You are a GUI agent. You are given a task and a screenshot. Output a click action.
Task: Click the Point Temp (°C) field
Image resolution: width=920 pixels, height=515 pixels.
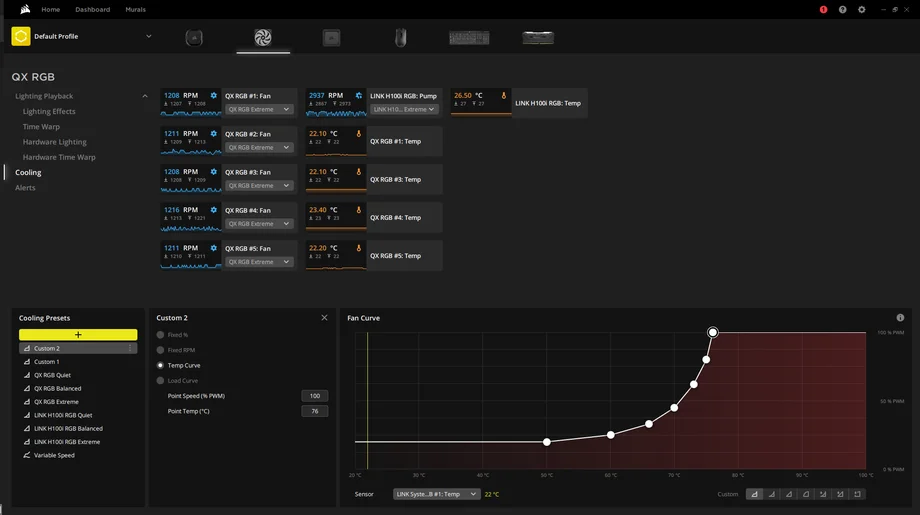coord(314,411)
